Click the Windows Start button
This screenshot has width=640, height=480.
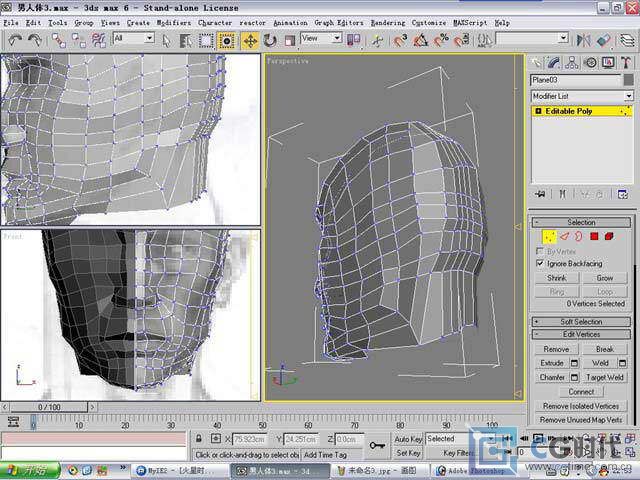click(31, 471)
